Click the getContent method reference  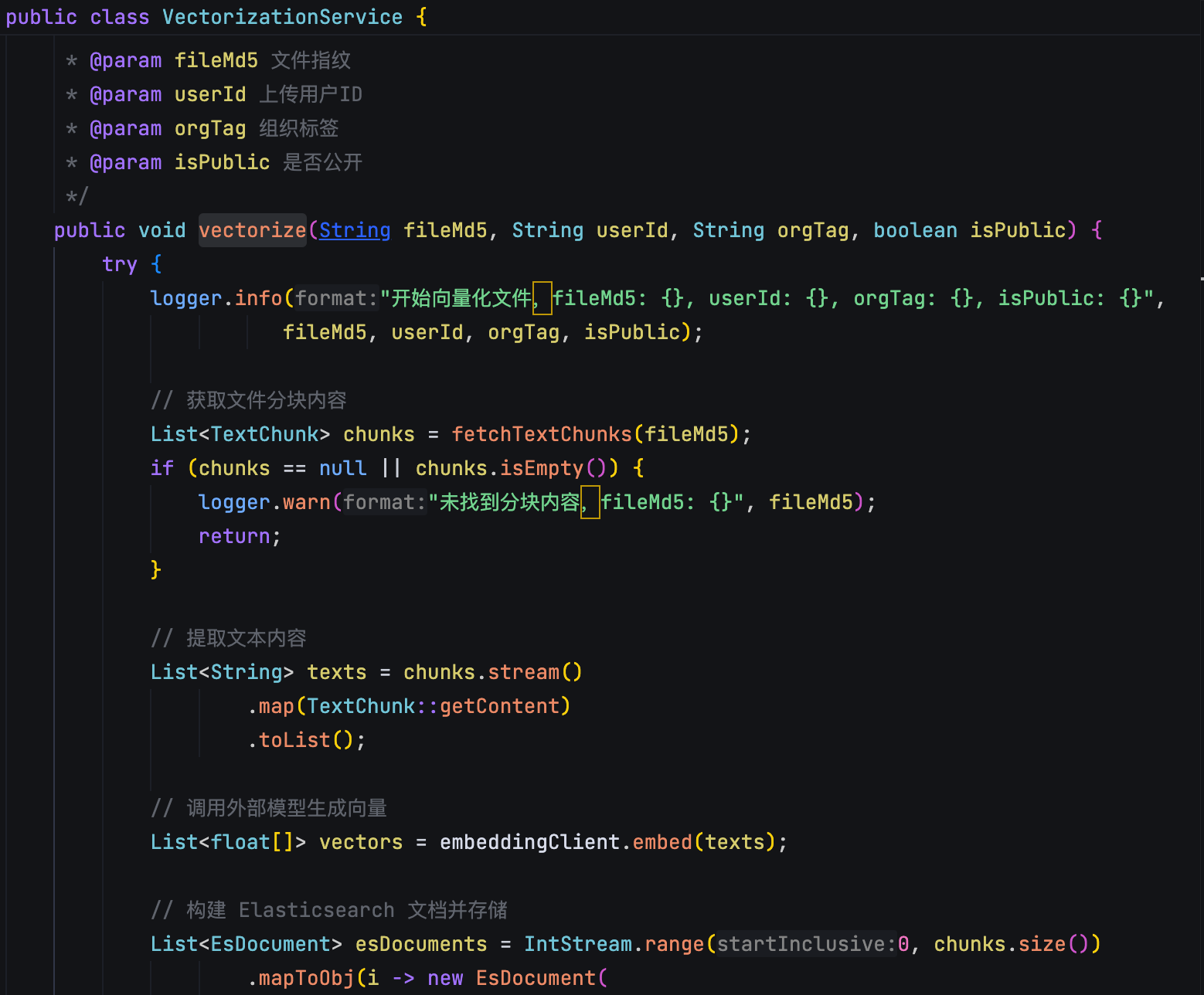click(x=499, y=706)
